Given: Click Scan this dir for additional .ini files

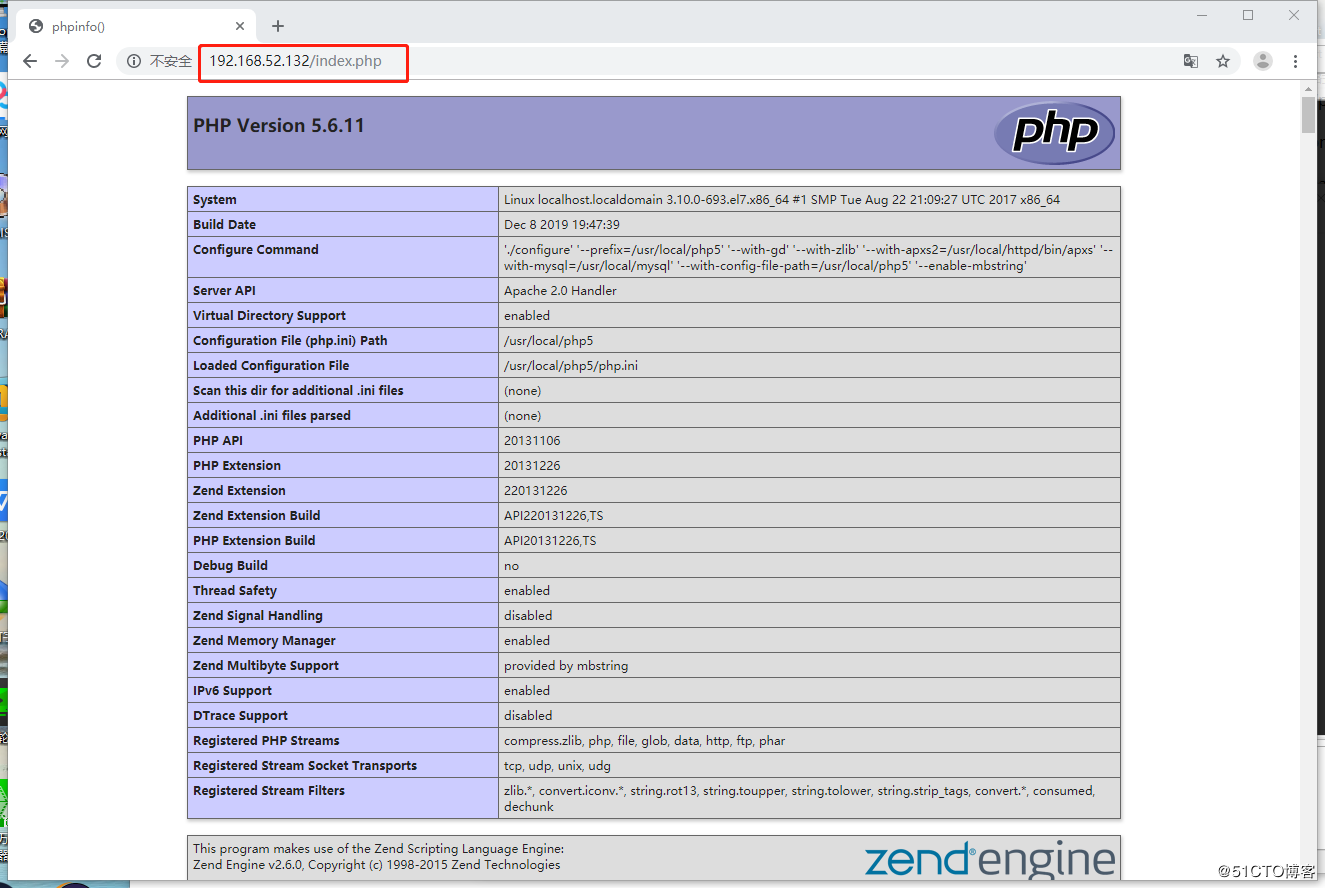Looking at the screenshot, I should [298, 391].
